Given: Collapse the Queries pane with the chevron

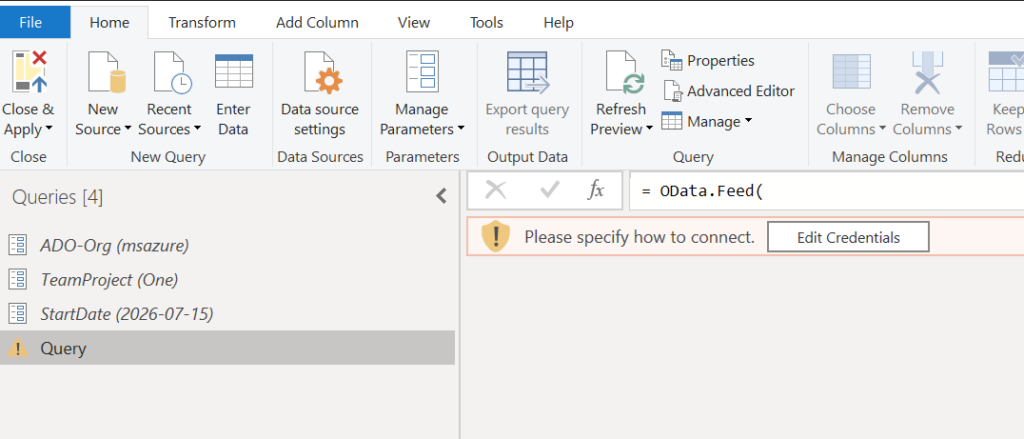Looking at the screenshot, I should pos(441,196).
